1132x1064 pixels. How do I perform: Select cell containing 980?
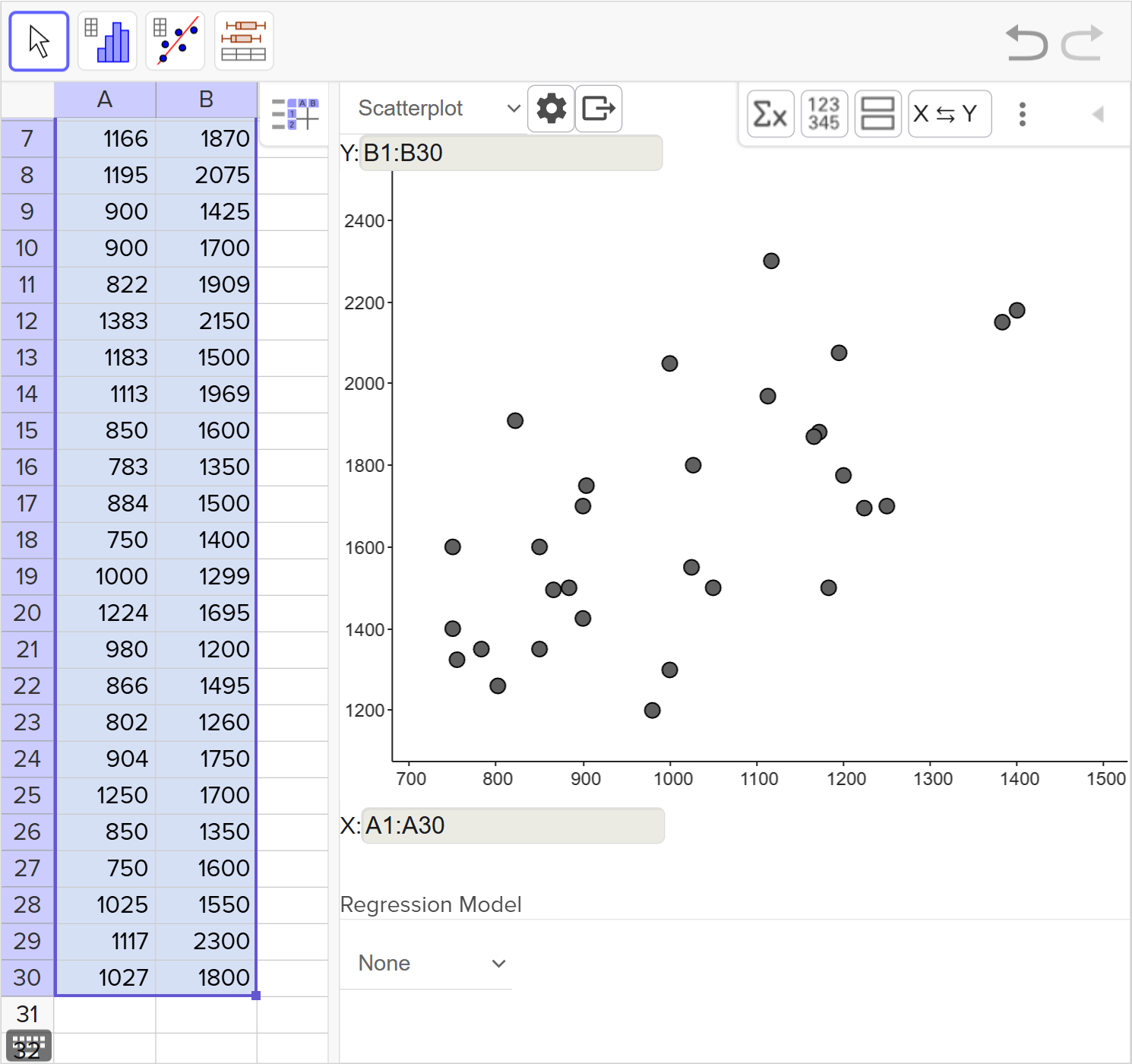pos(105,650)
